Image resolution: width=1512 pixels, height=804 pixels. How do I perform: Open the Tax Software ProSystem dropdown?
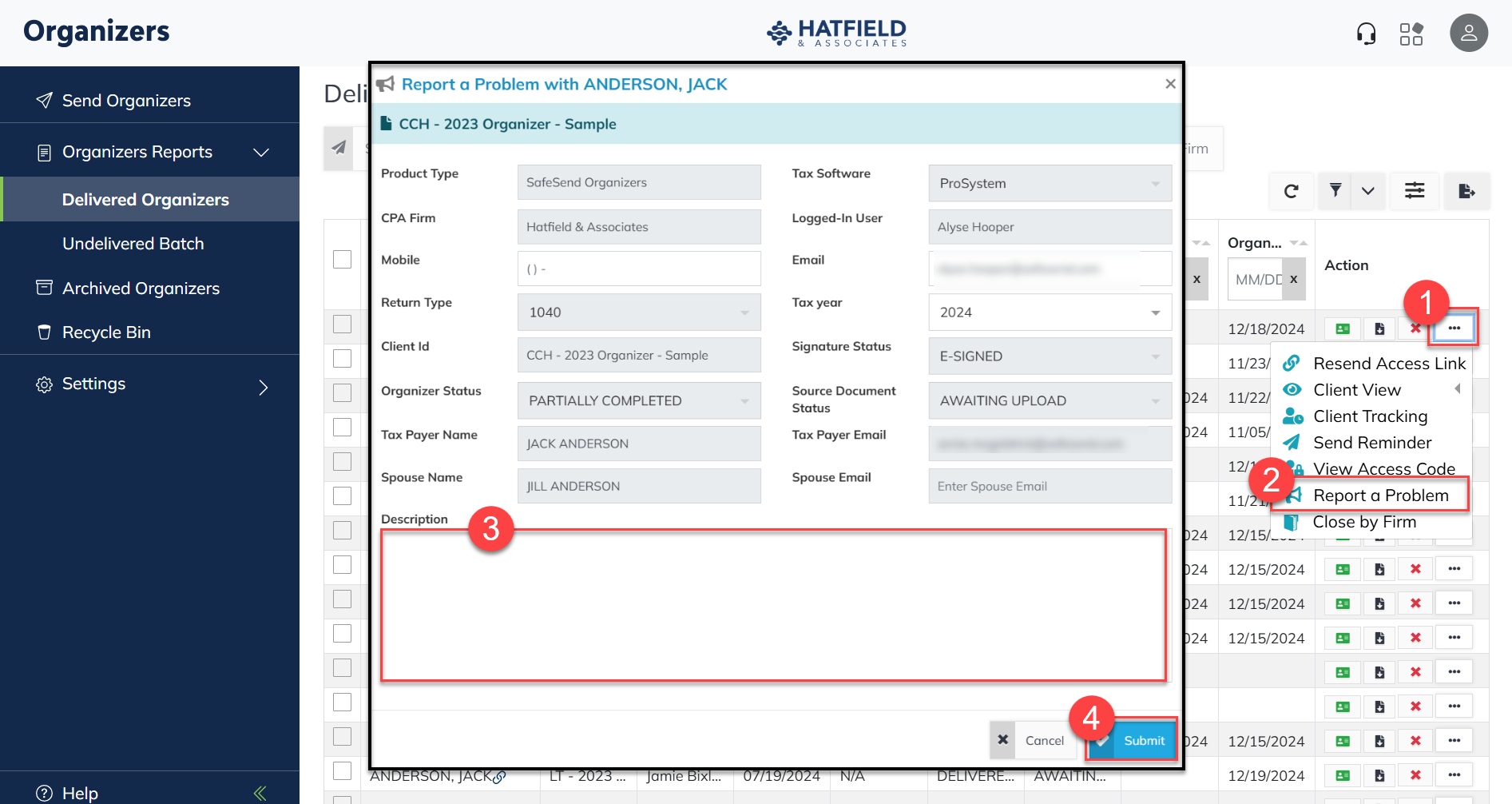click(x=1050, y=183)
